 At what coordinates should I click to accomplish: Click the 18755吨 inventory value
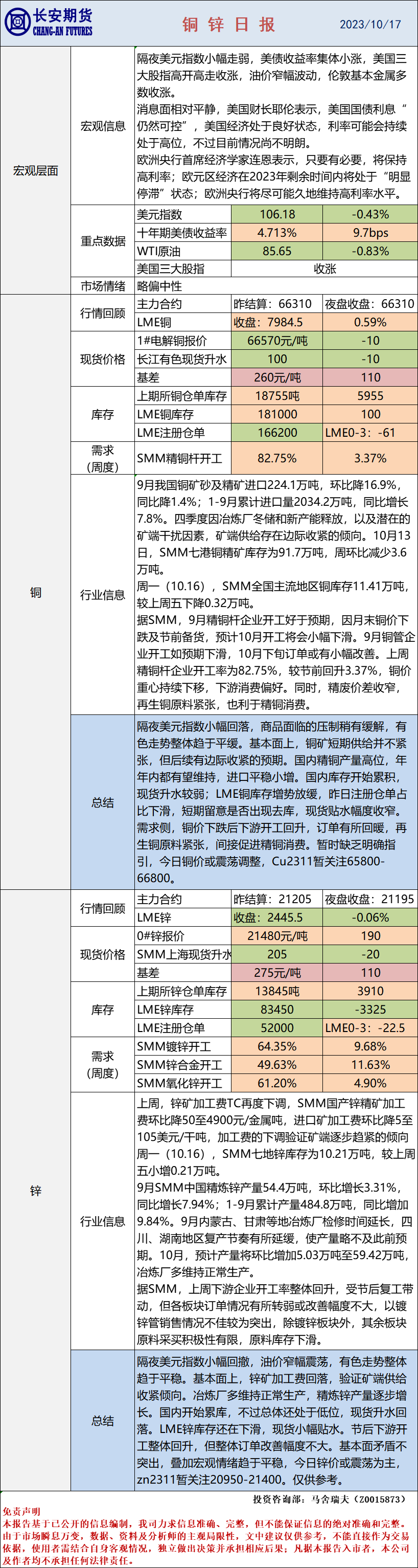pos(277,396)
